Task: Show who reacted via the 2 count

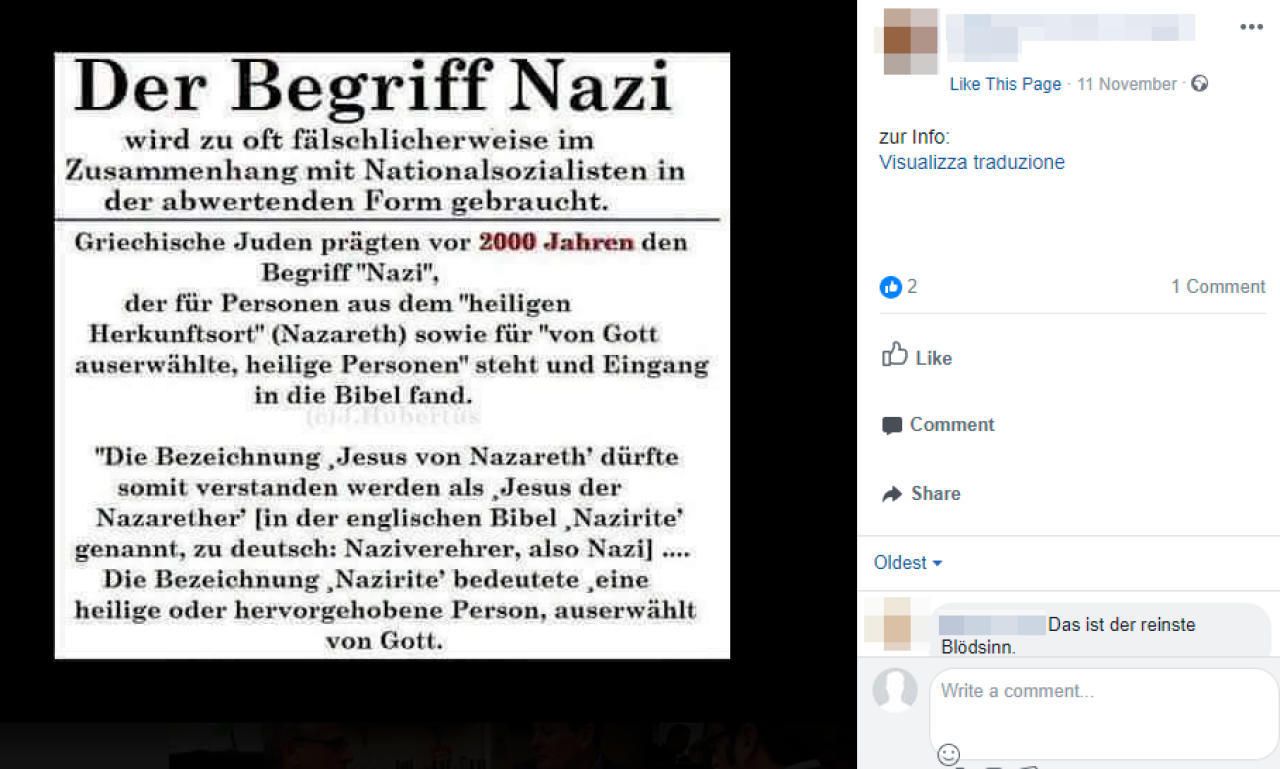Action: (x=912, y=287)
